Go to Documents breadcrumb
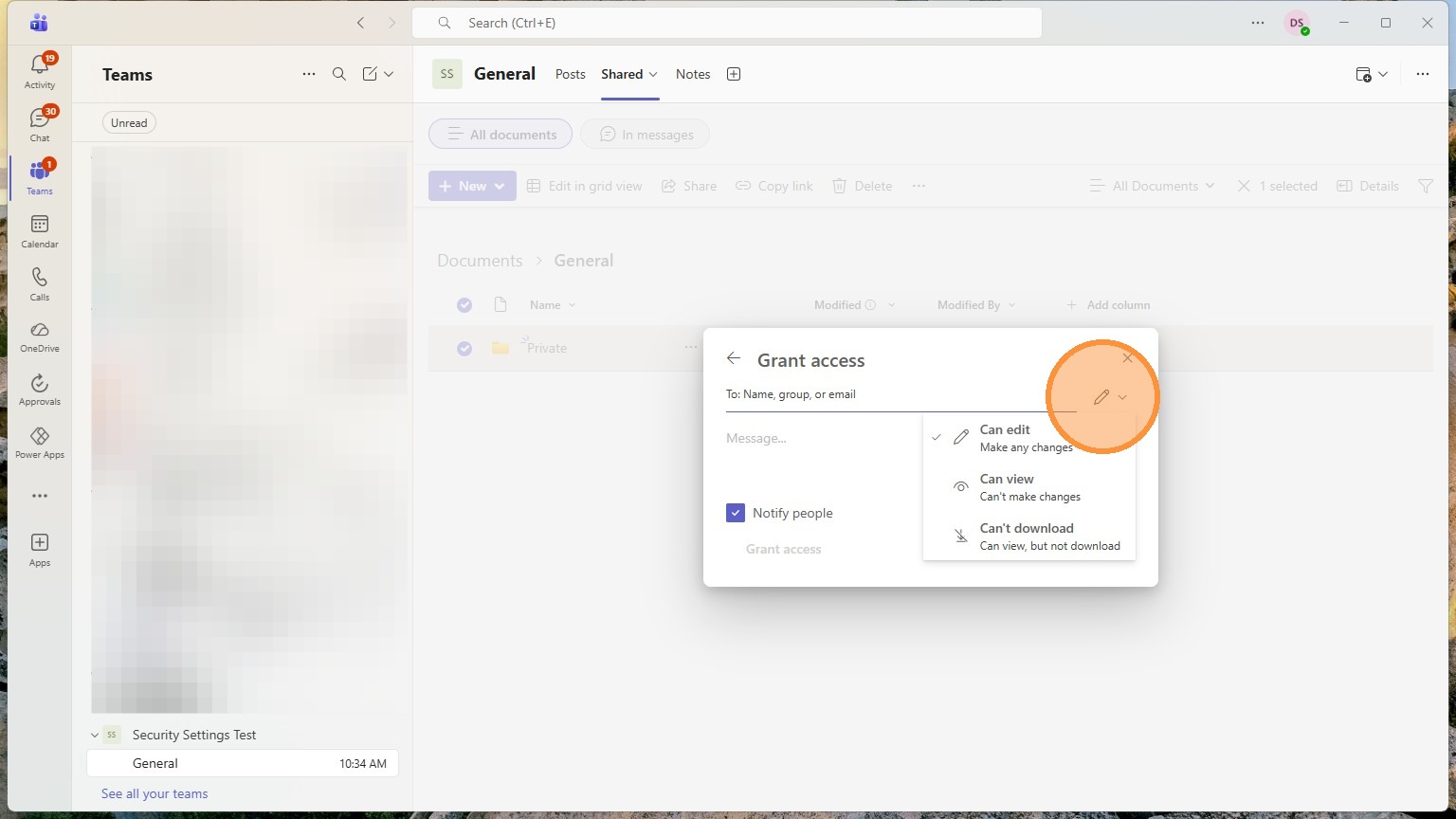The image size is (1456, 819). [480, 261]
